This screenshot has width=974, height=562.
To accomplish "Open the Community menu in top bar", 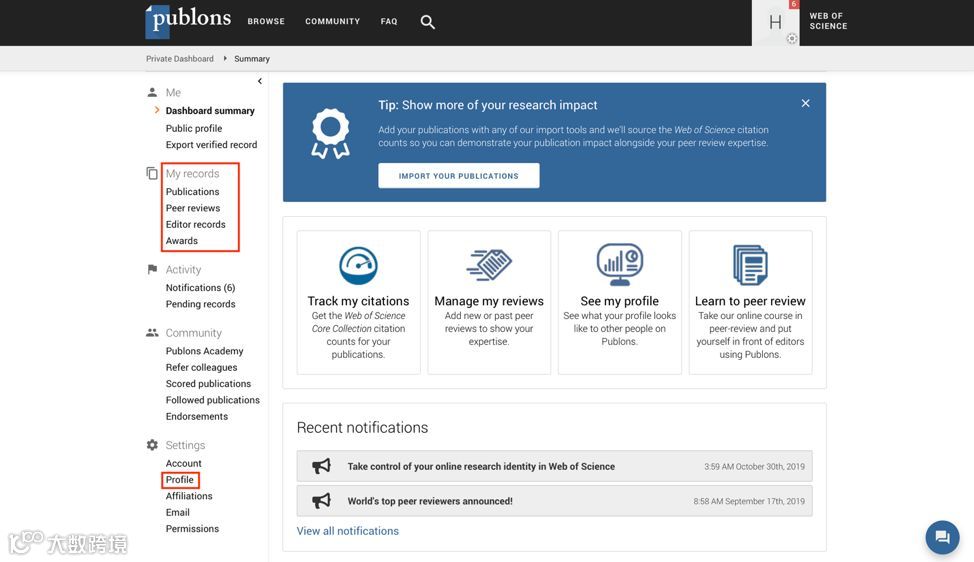I will (332, 21).
